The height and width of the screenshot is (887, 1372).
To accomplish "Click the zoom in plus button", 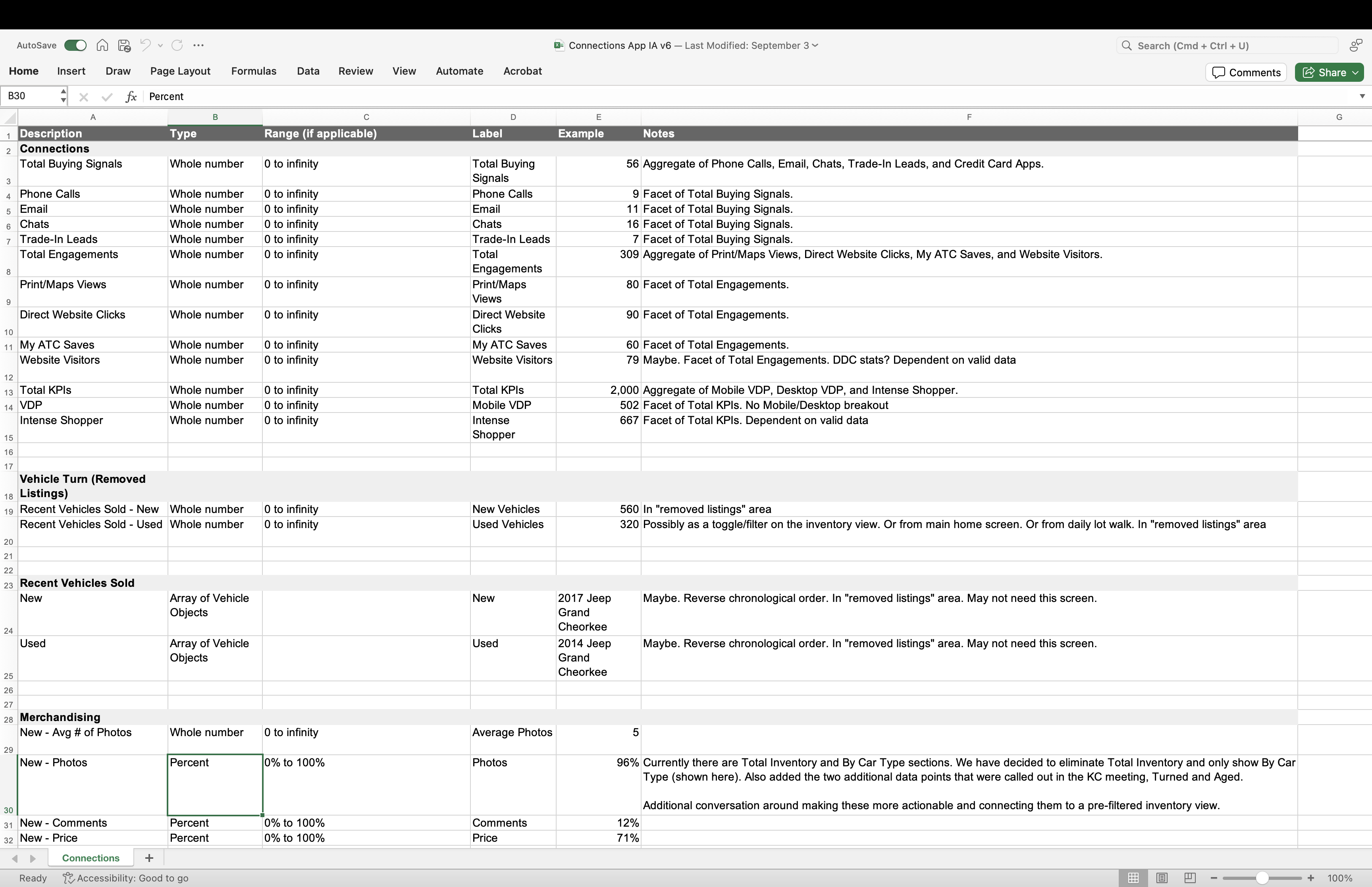I will (1311, 878).
